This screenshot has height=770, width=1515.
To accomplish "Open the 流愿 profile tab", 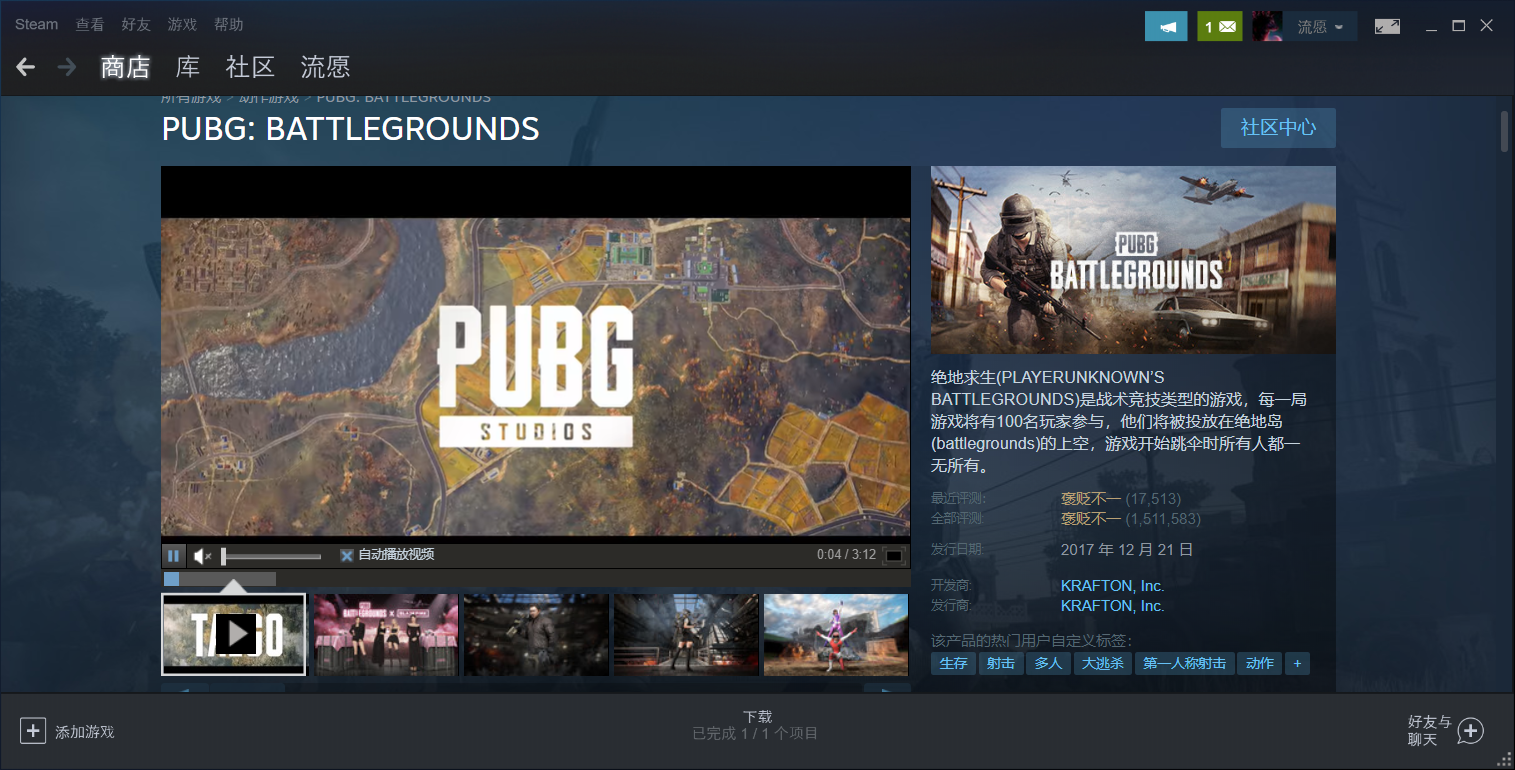I will (x=325, y=67).
